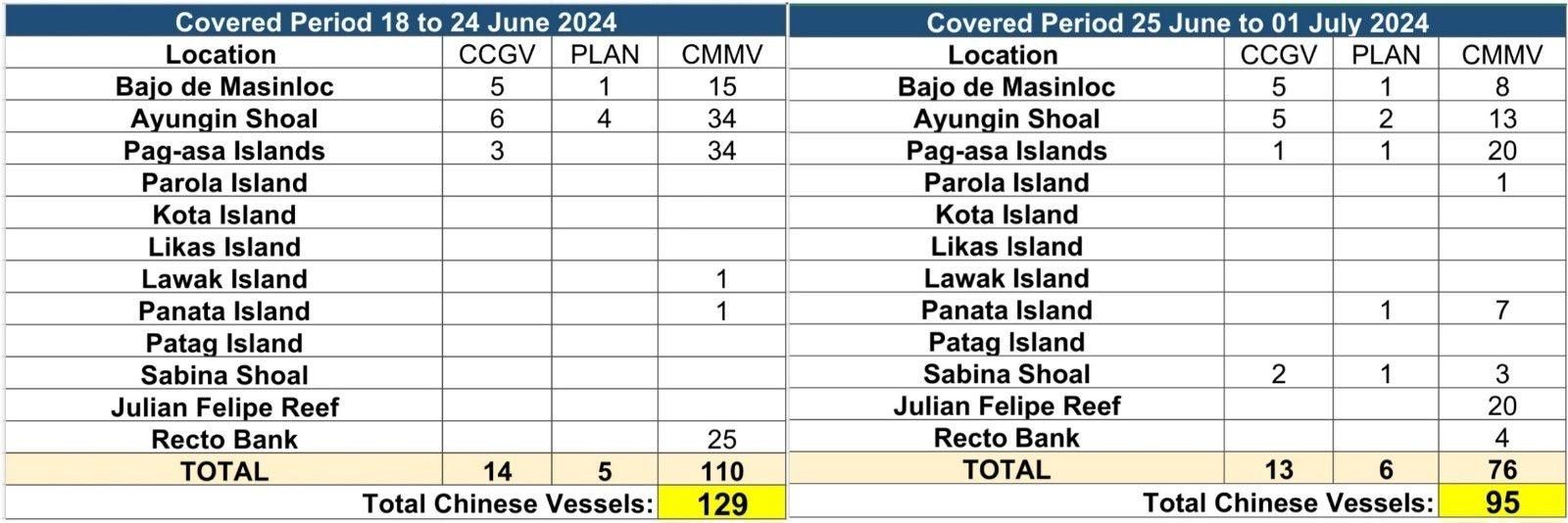
Task: Click Bajo de Masinloc CMMV value 15
Action: coord(721,86)
